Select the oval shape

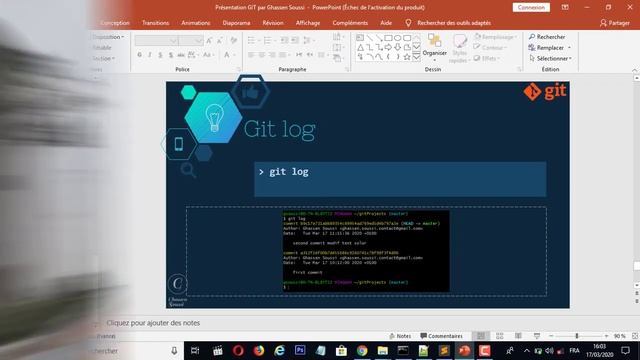pyautogui.click(x=398, y=38)
